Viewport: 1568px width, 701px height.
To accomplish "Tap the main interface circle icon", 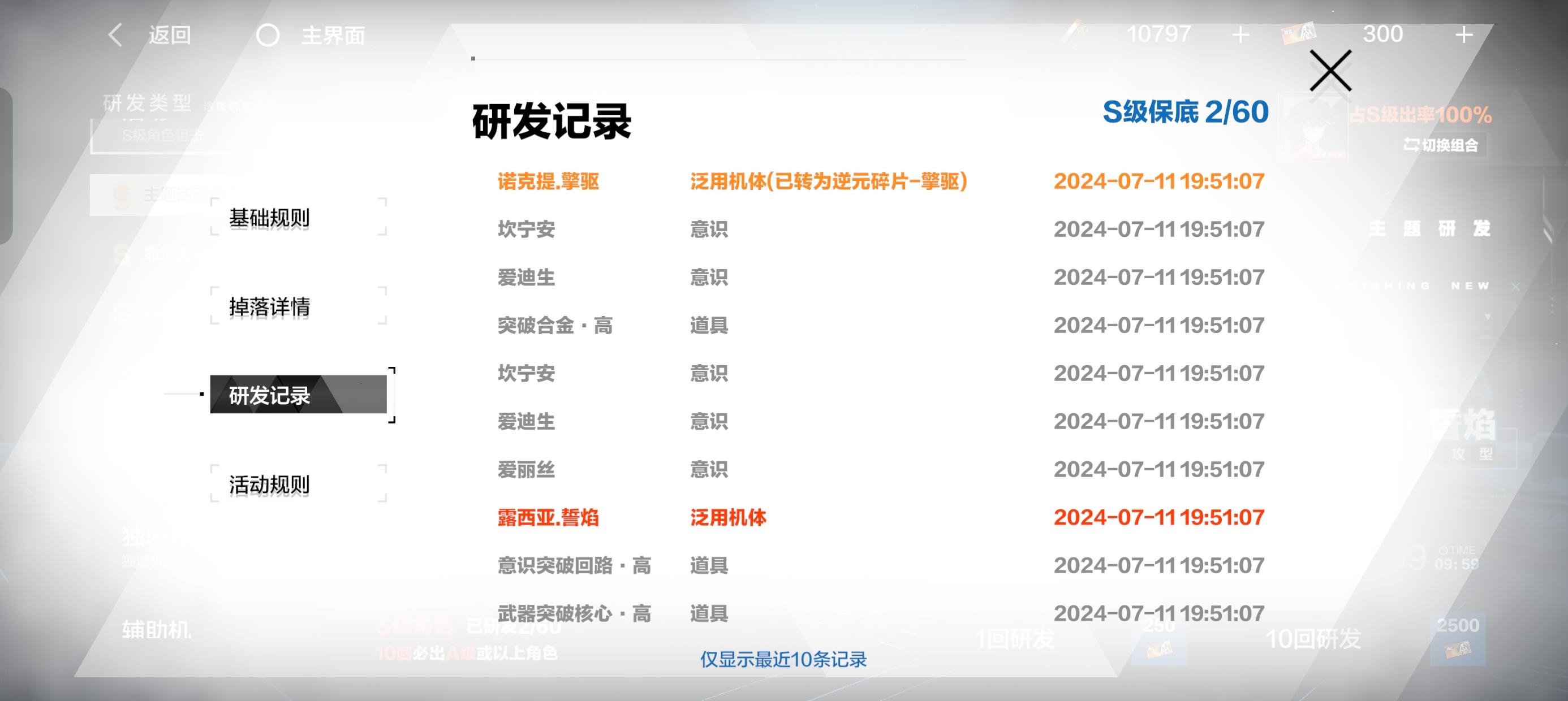I will click(268, 35).
